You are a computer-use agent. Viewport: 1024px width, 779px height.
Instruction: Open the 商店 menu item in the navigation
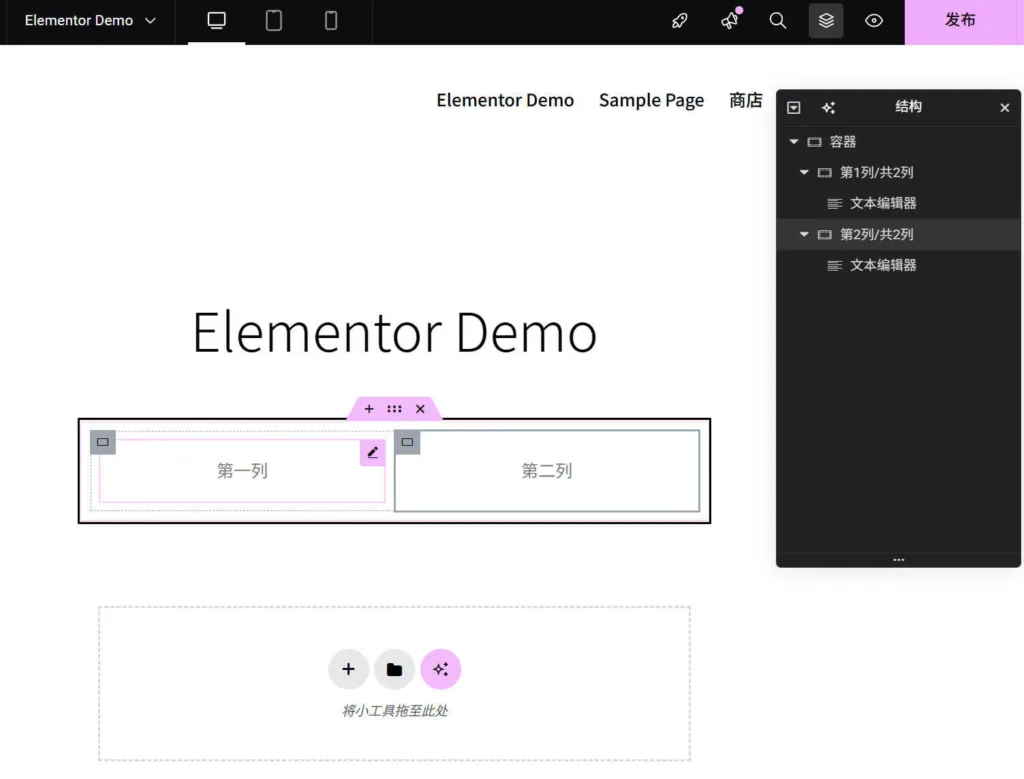tap(745, 100)
